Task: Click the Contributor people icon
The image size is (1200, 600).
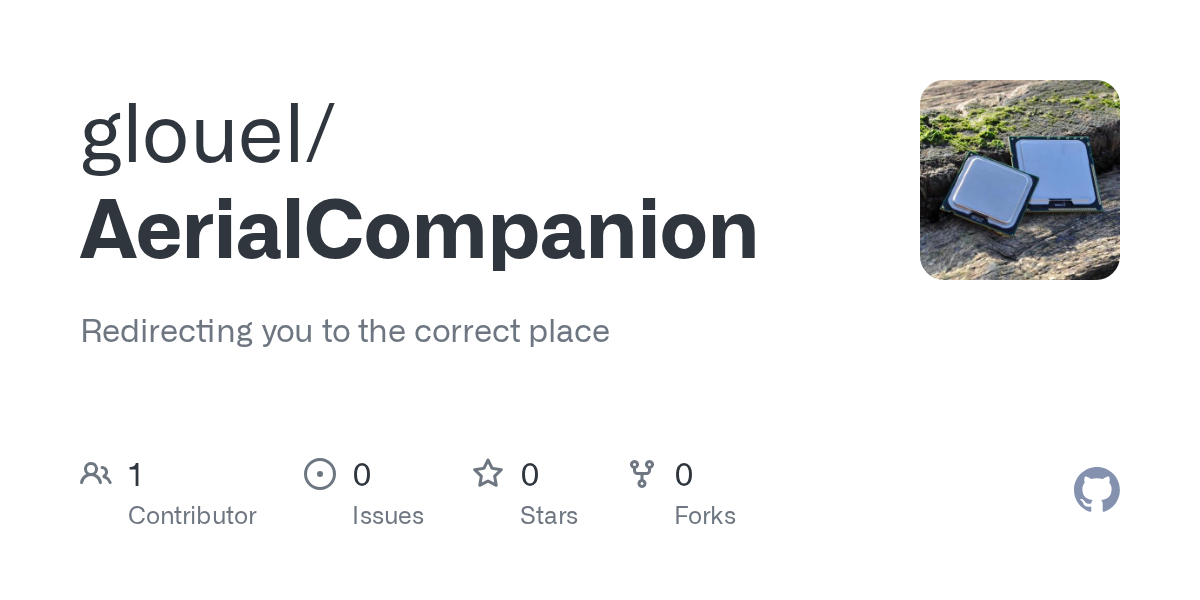Action: coord(96,474)
